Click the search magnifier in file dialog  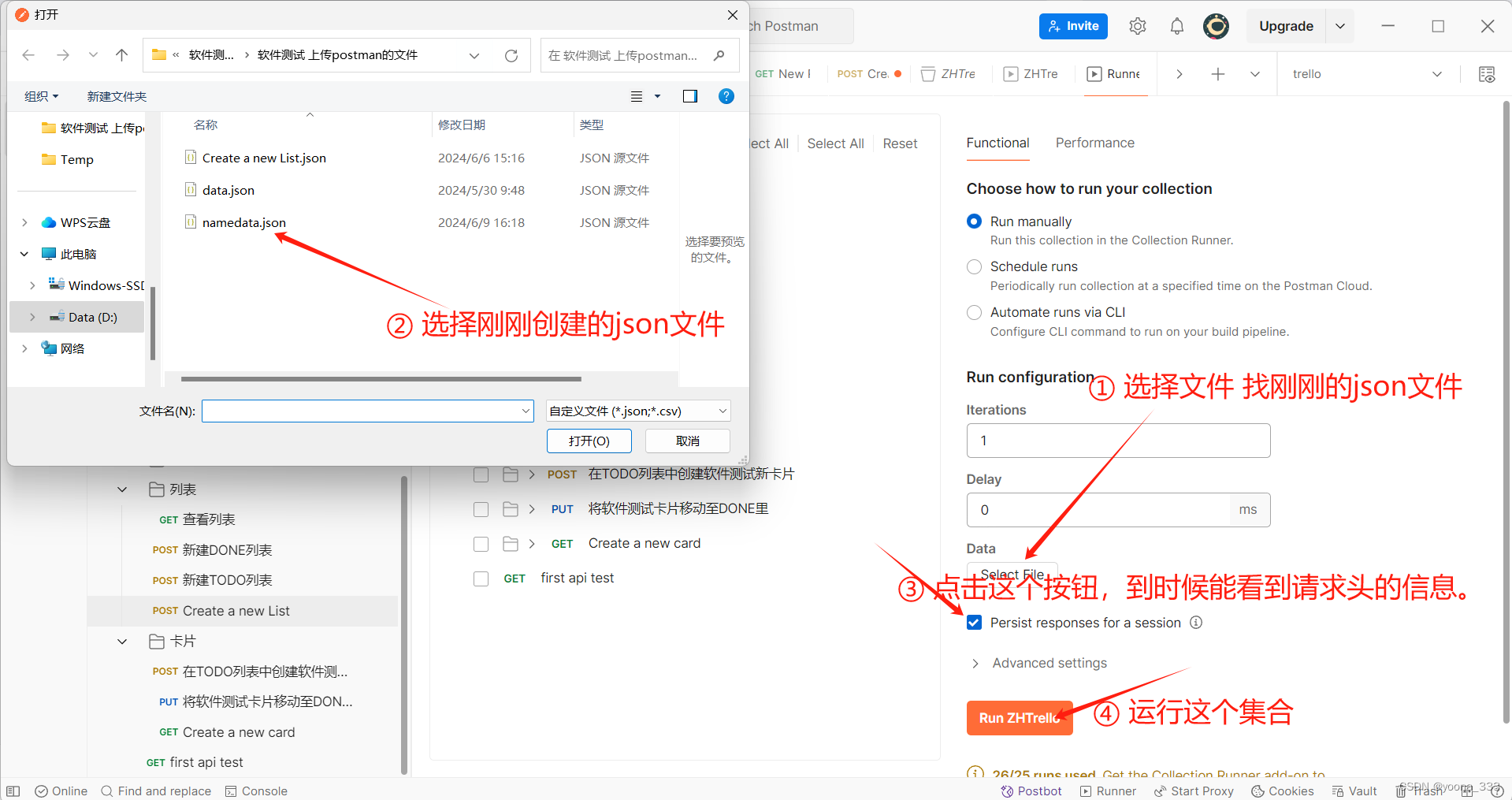point(719,55)
